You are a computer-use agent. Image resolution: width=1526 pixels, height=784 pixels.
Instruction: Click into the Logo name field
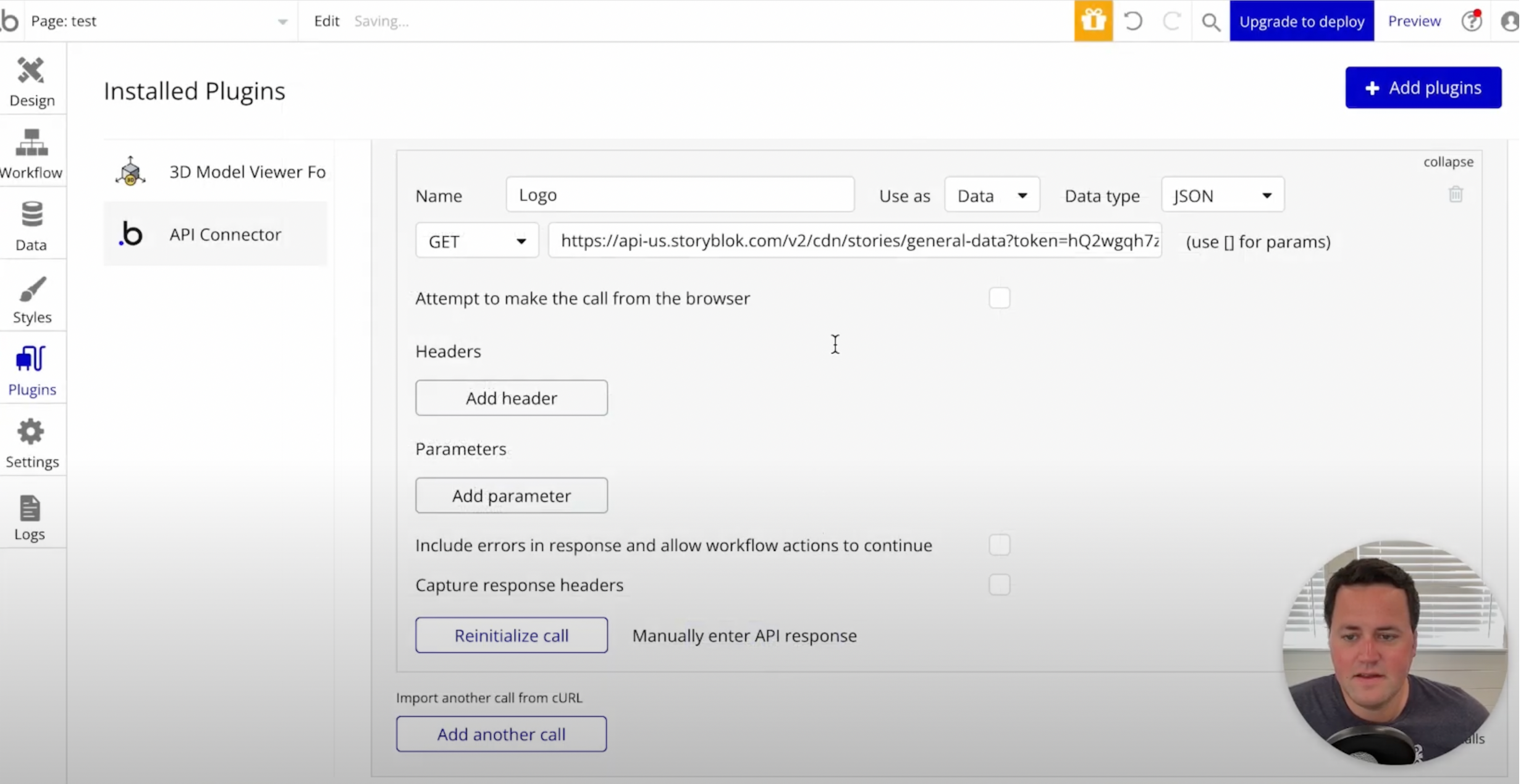(x=680, y=195)
